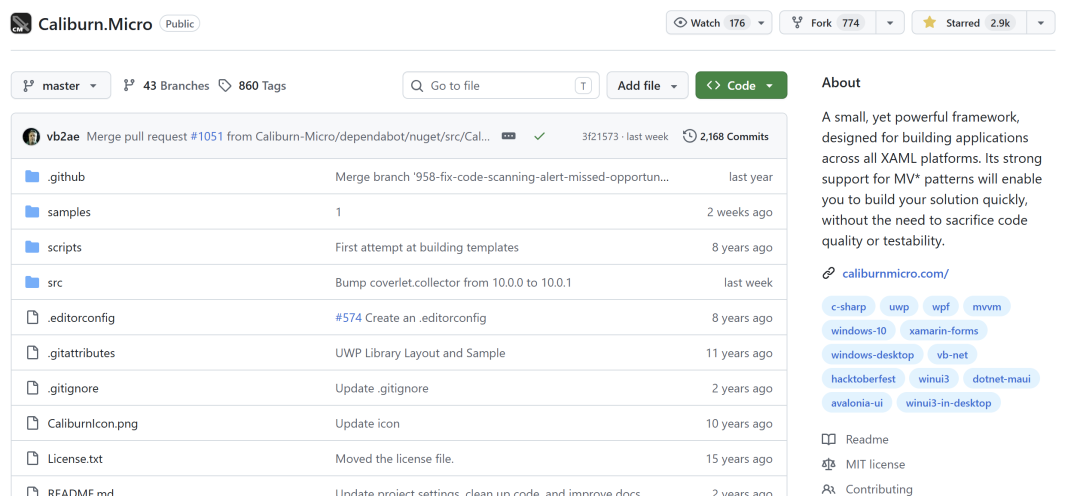Open the master branch selector dropdown
Image resolution: width=1080 pixels, height=496 pixels.
(61, 85)
